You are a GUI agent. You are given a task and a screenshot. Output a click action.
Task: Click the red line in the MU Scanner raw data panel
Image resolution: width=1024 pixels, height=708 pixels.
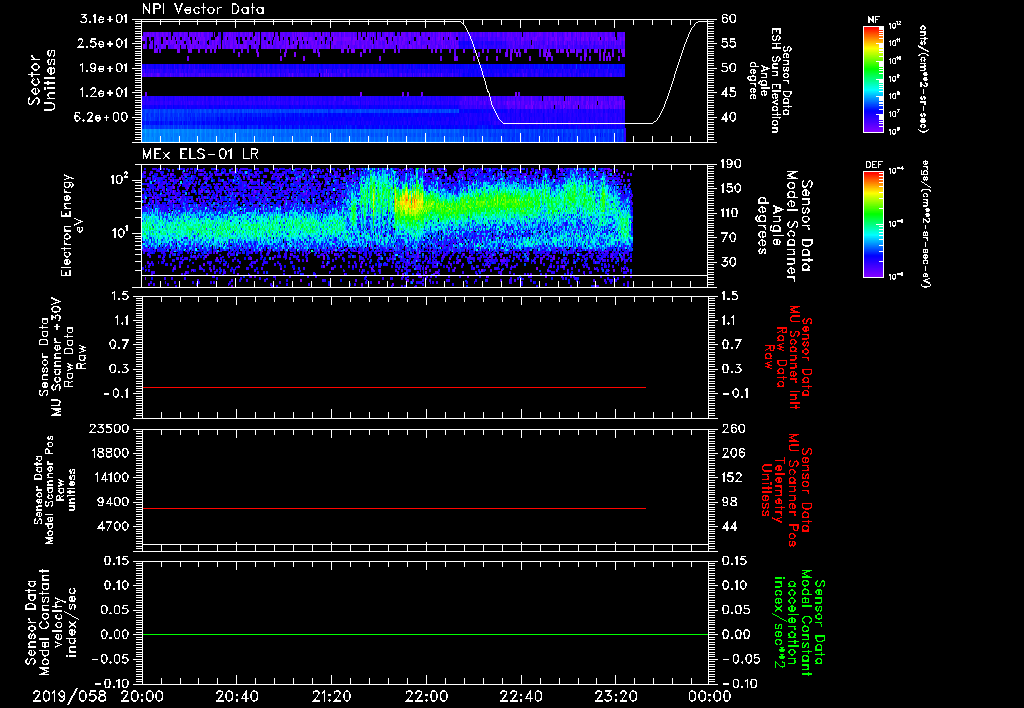tap(394, 387)
